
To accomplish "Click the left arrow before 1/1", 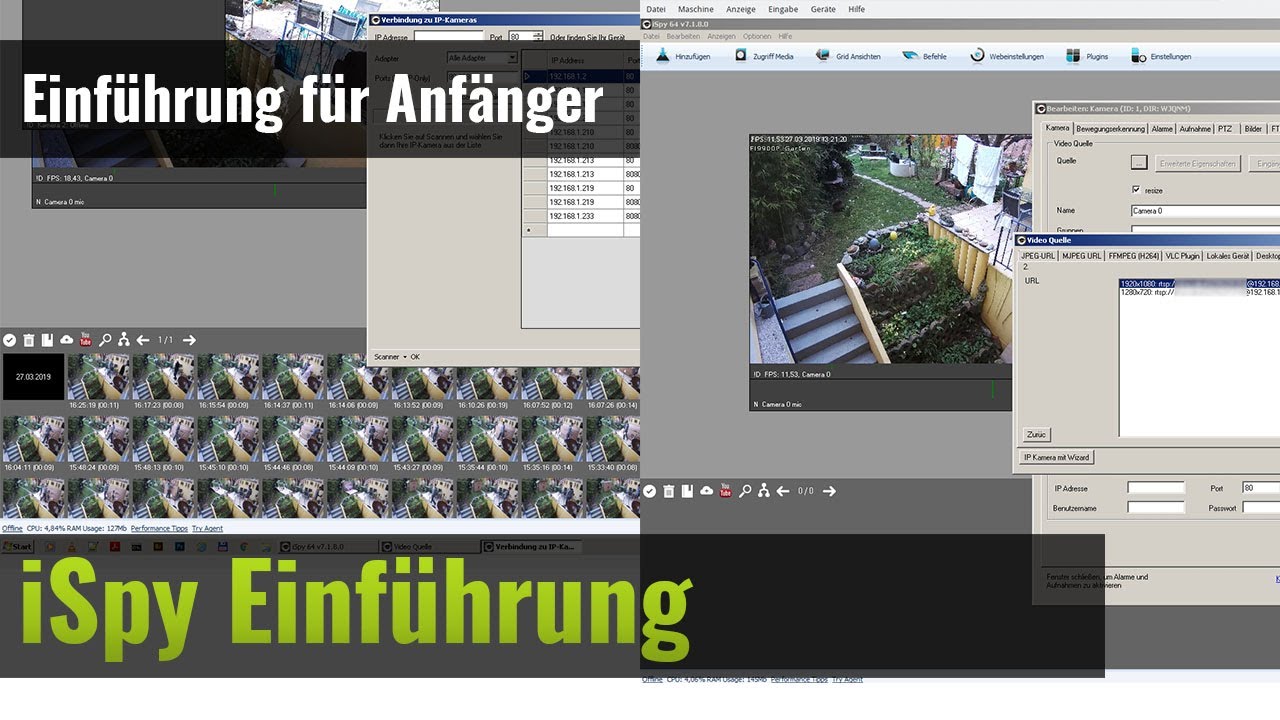I will (x=143, y=340).
